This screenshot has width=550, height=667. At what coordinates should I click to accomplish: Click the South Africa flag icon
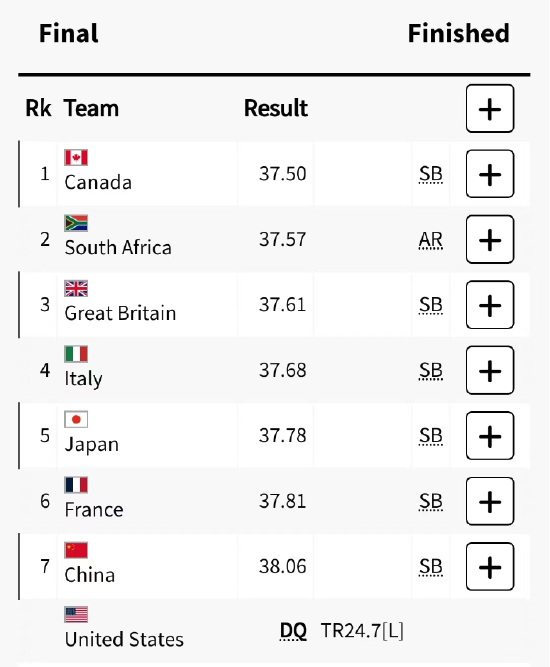pyautogui.click(x=76, y=223)
